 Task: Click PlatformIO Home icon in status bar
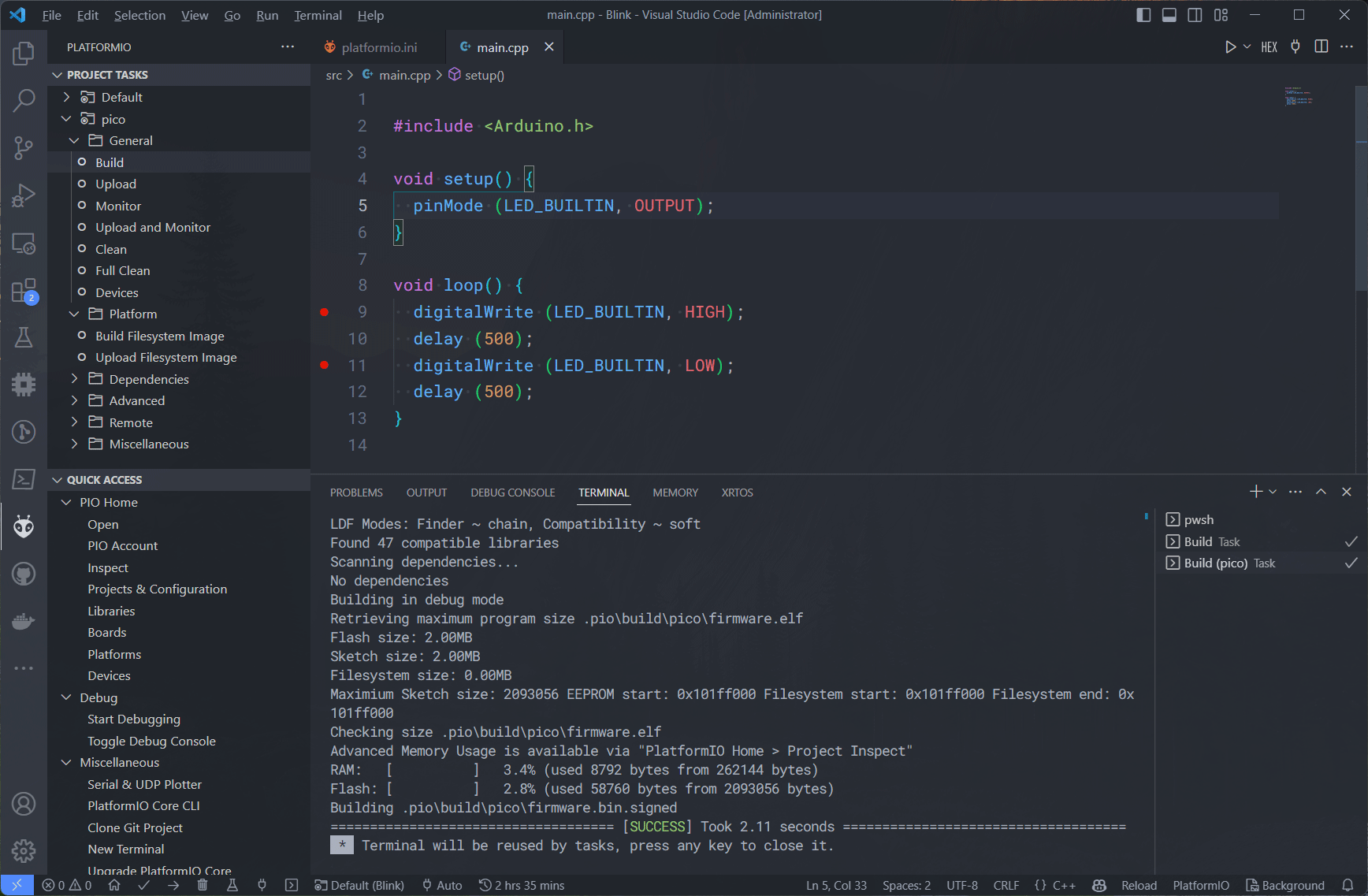point(114,885)
